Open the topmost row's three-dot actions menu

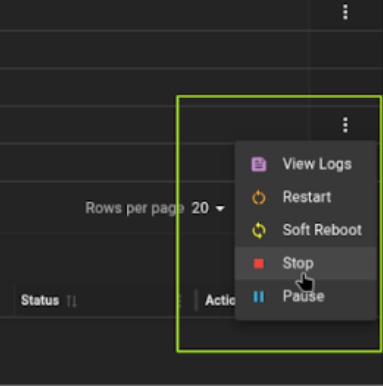coord(345,12)
